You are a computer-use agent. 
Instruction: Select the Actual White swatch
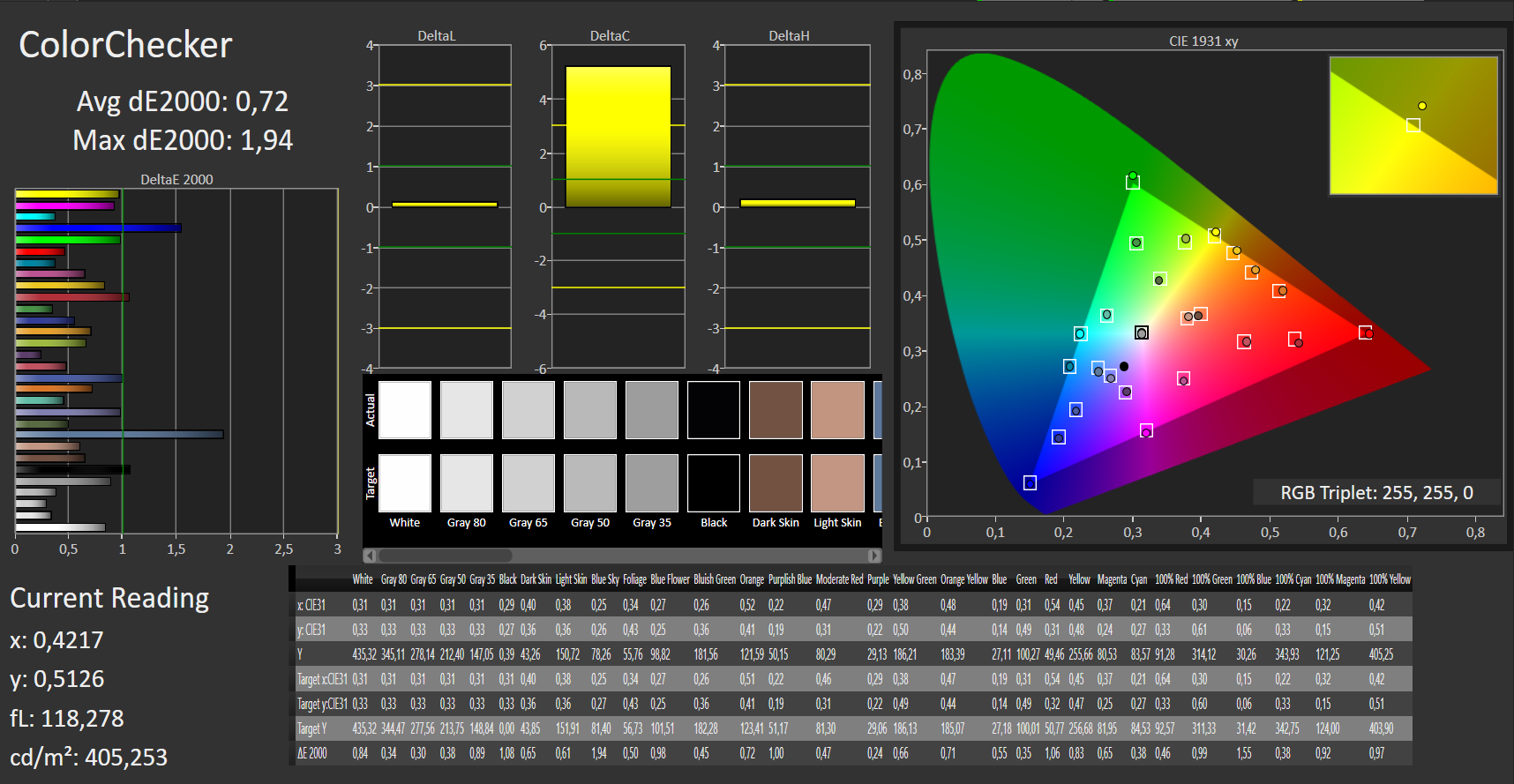pos(405,410)
